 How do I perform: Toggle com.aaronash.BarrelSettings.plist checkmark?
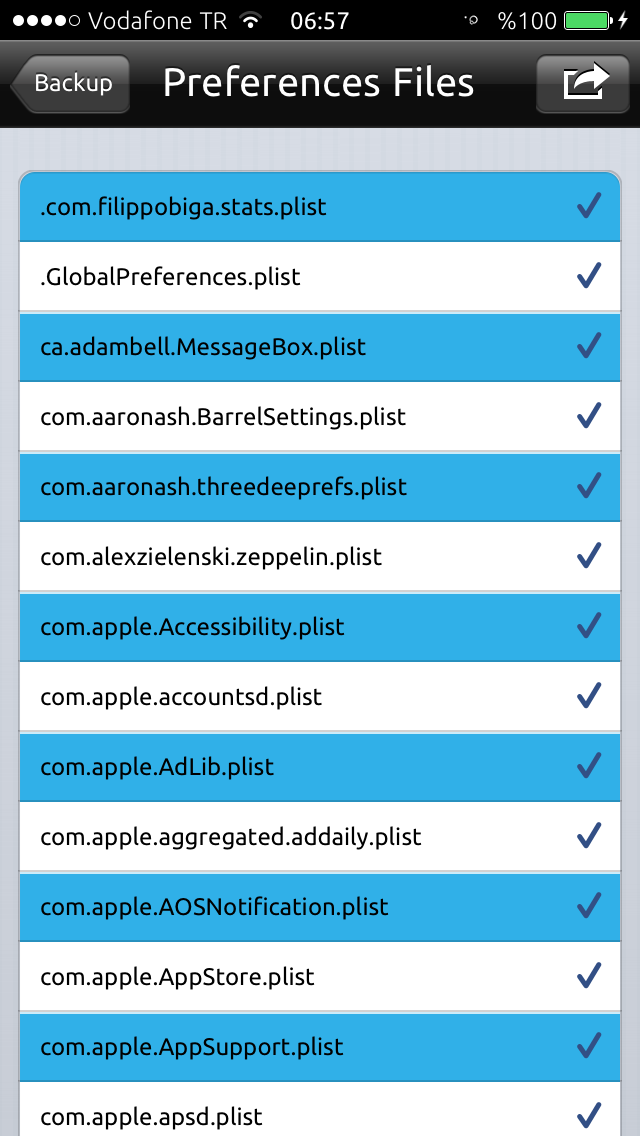click(589, 417)
